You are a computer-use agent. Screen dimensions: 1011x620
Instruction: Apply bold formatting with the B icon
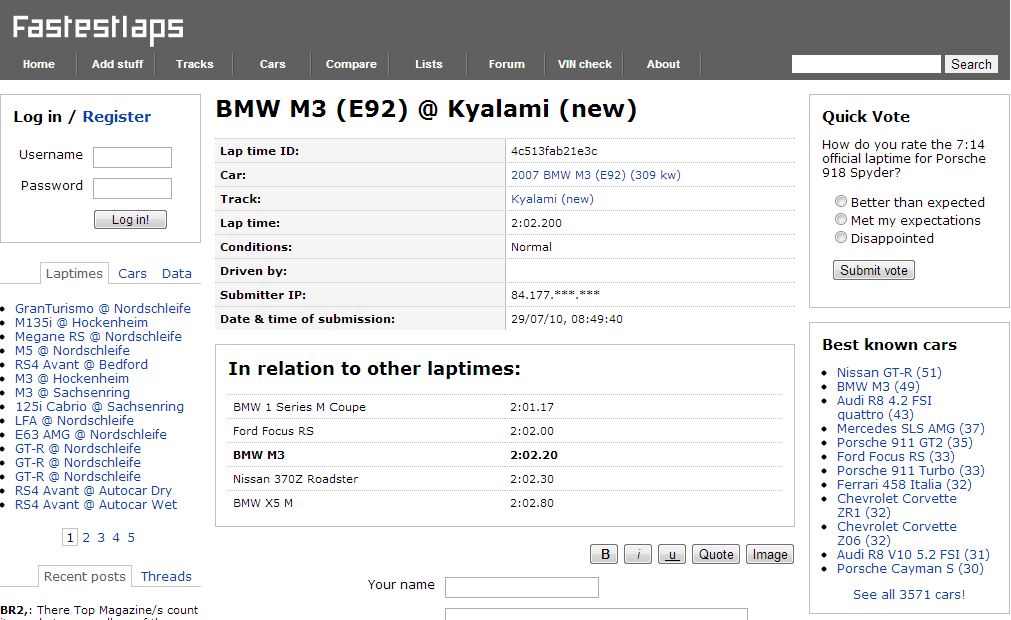tap(602, 554)
